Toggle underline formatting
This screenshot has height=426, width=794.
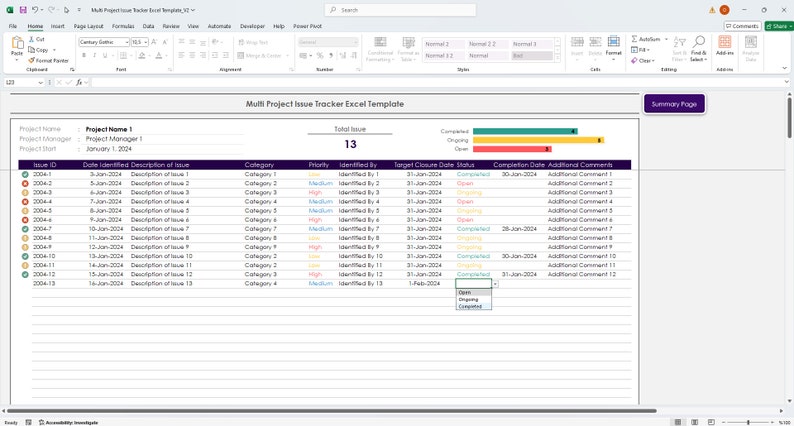pyautogui.click(x=105, y=55)
